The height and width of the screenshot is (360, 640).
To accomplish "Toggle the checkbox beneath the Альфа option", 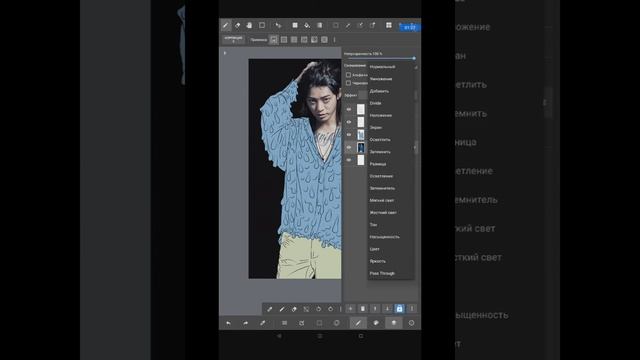I will pos(348,83).
